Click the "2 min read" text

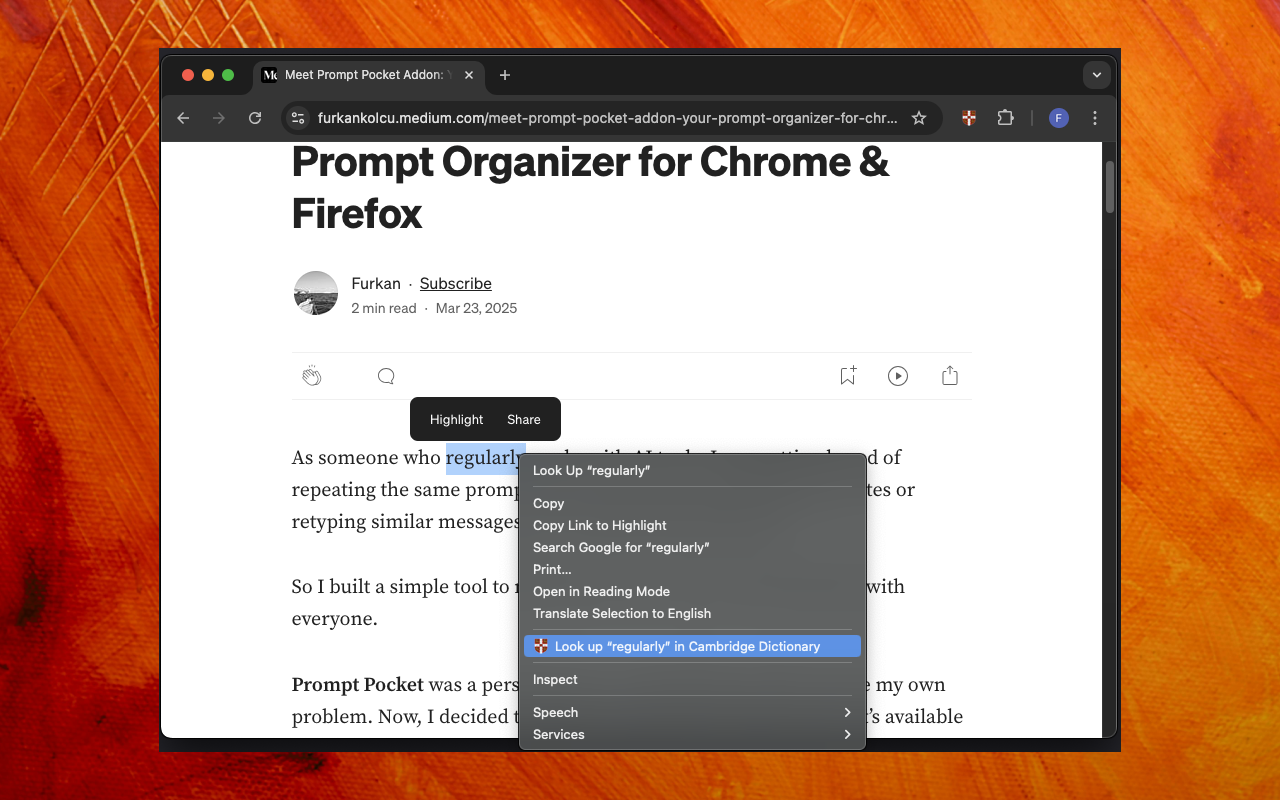point(384,308)
